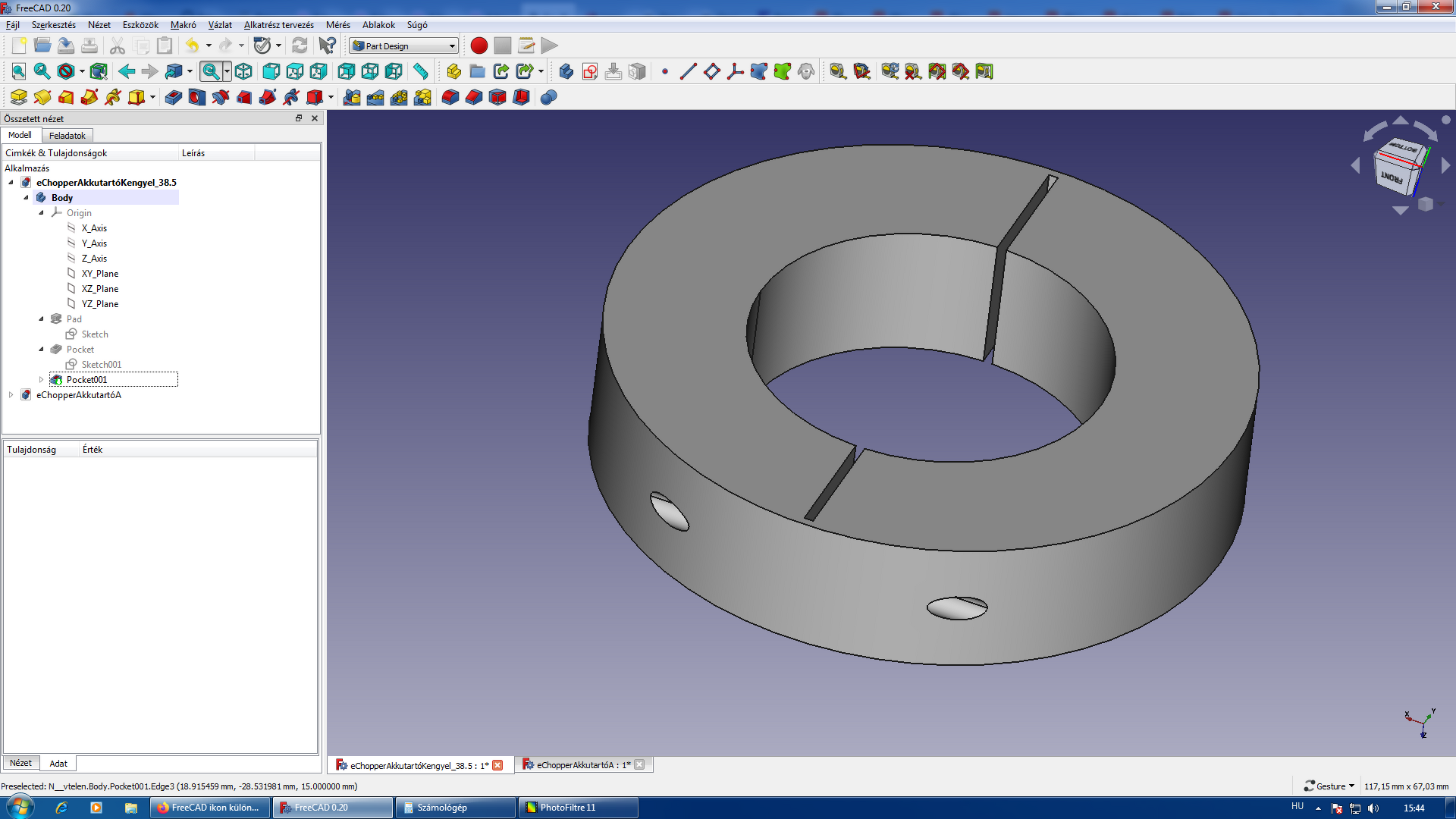Clear all measurements
This screenshot has height=819, width=1456.
[914, 71]
